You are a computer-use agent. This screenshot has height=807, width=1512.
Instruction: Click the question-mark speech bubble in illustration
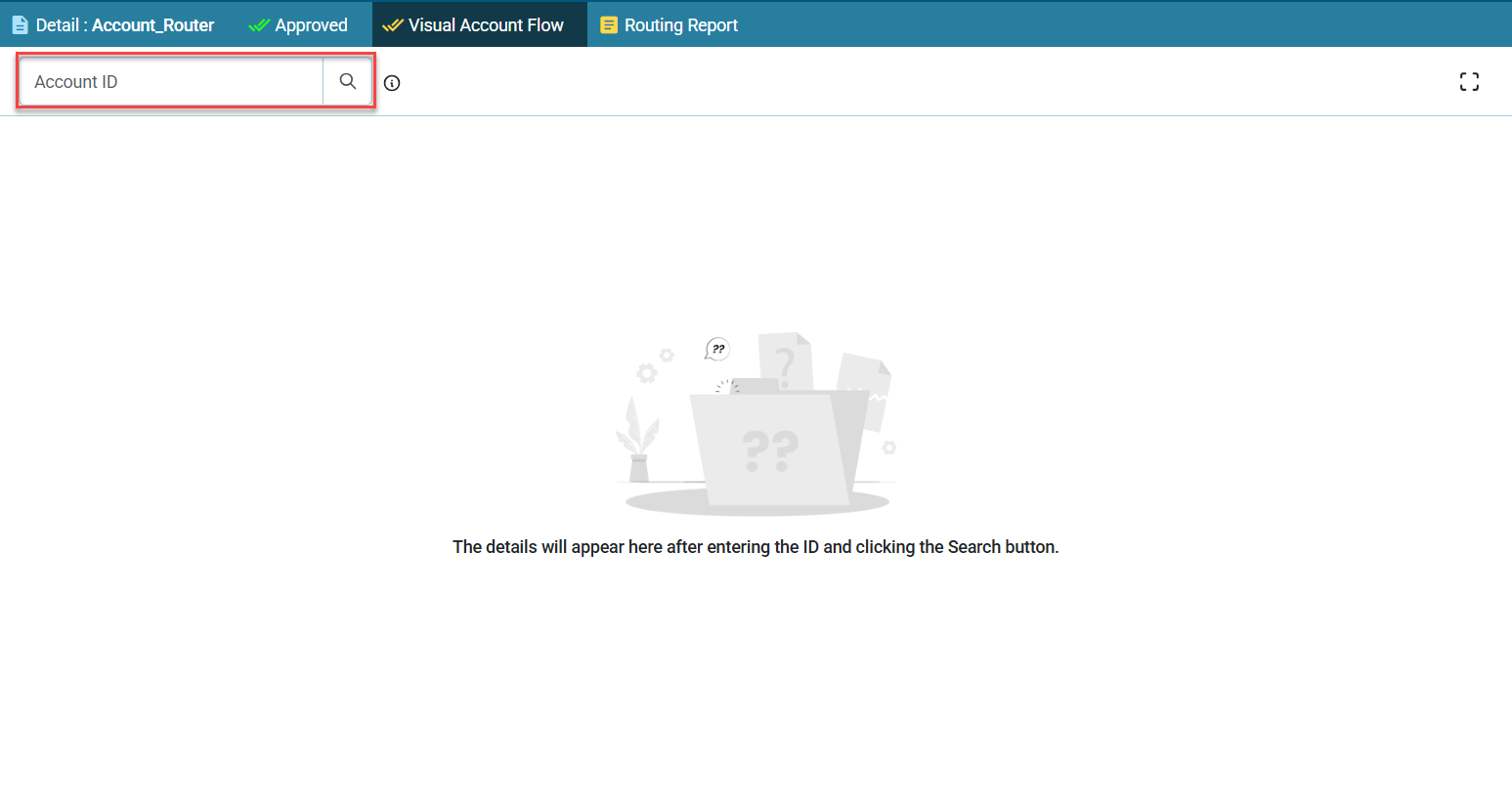[717, 349]
